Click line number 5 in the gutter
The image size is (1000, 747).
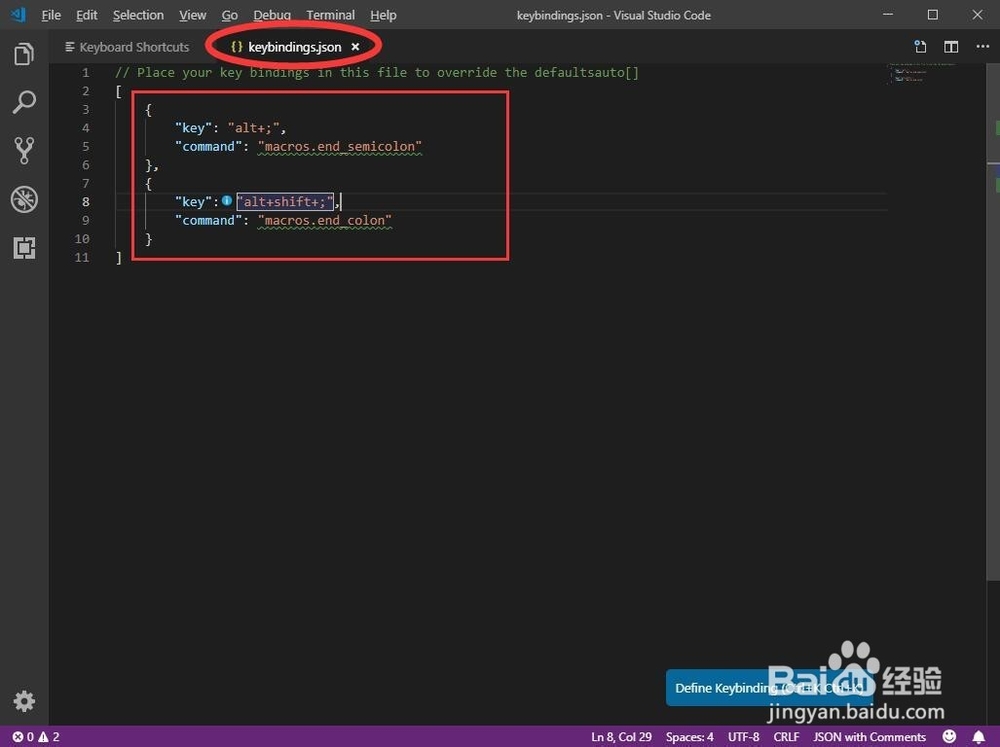tap(85, 146)
